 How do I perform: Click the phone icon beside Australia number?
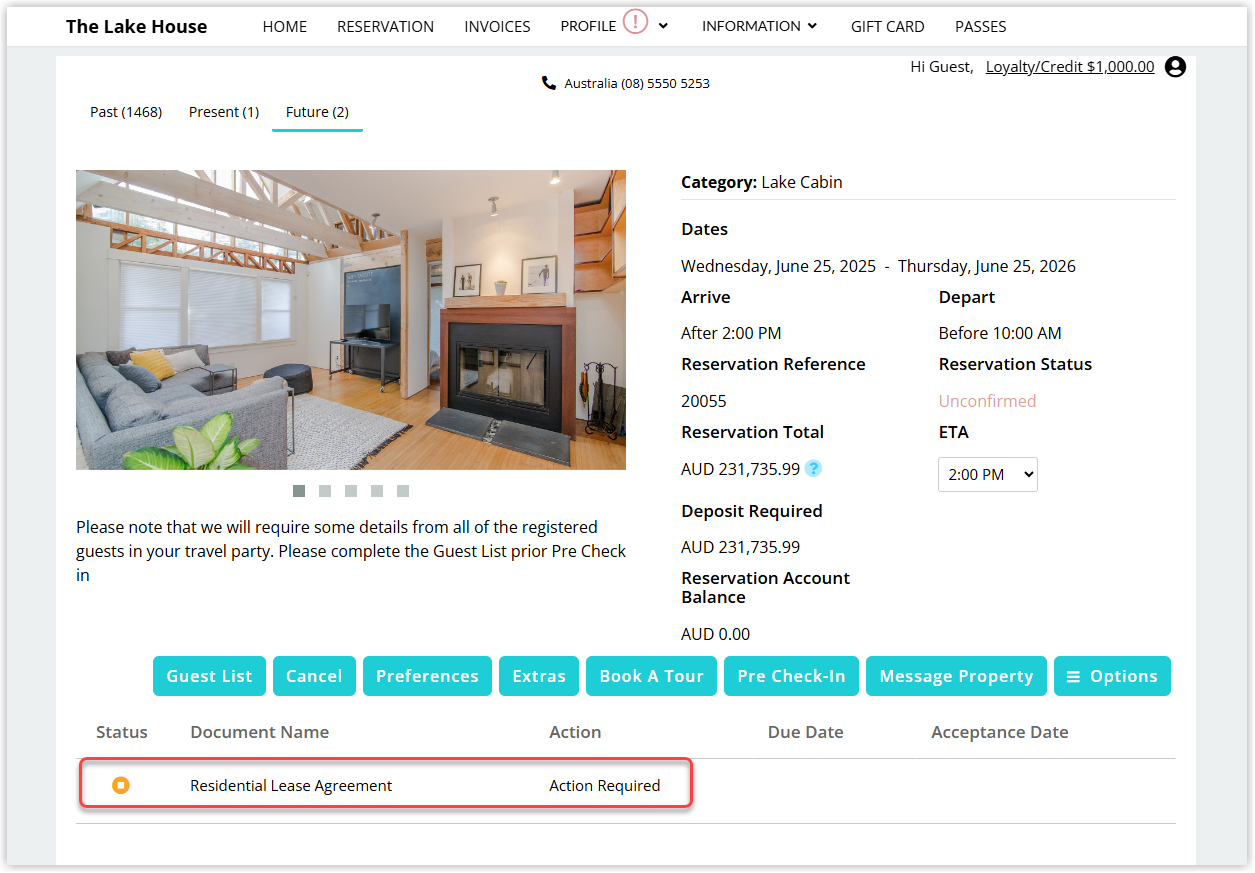click(x=548, y=83)
